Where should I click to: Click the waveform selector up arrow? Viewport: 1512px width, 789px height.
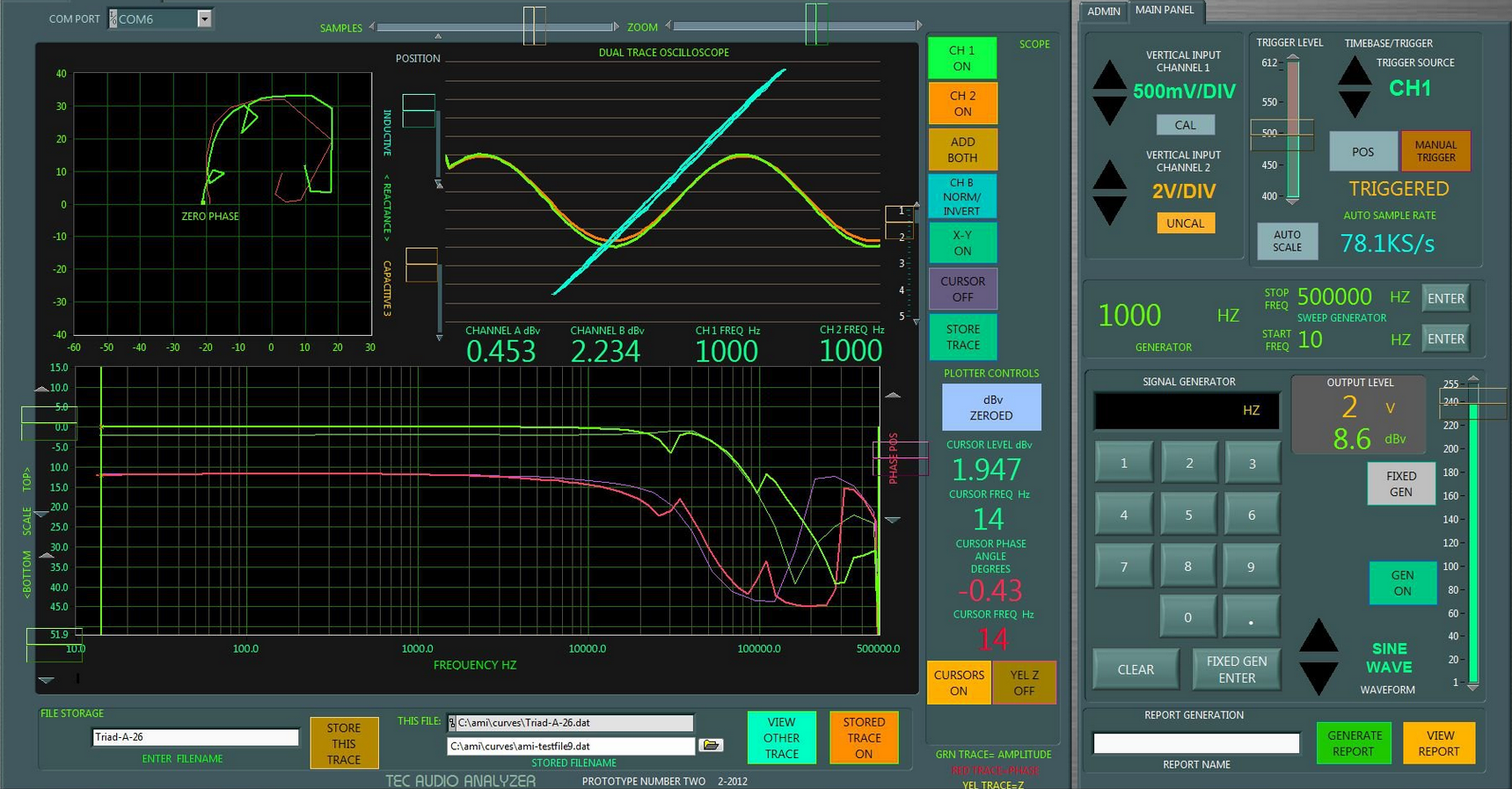coord(1318,636)
